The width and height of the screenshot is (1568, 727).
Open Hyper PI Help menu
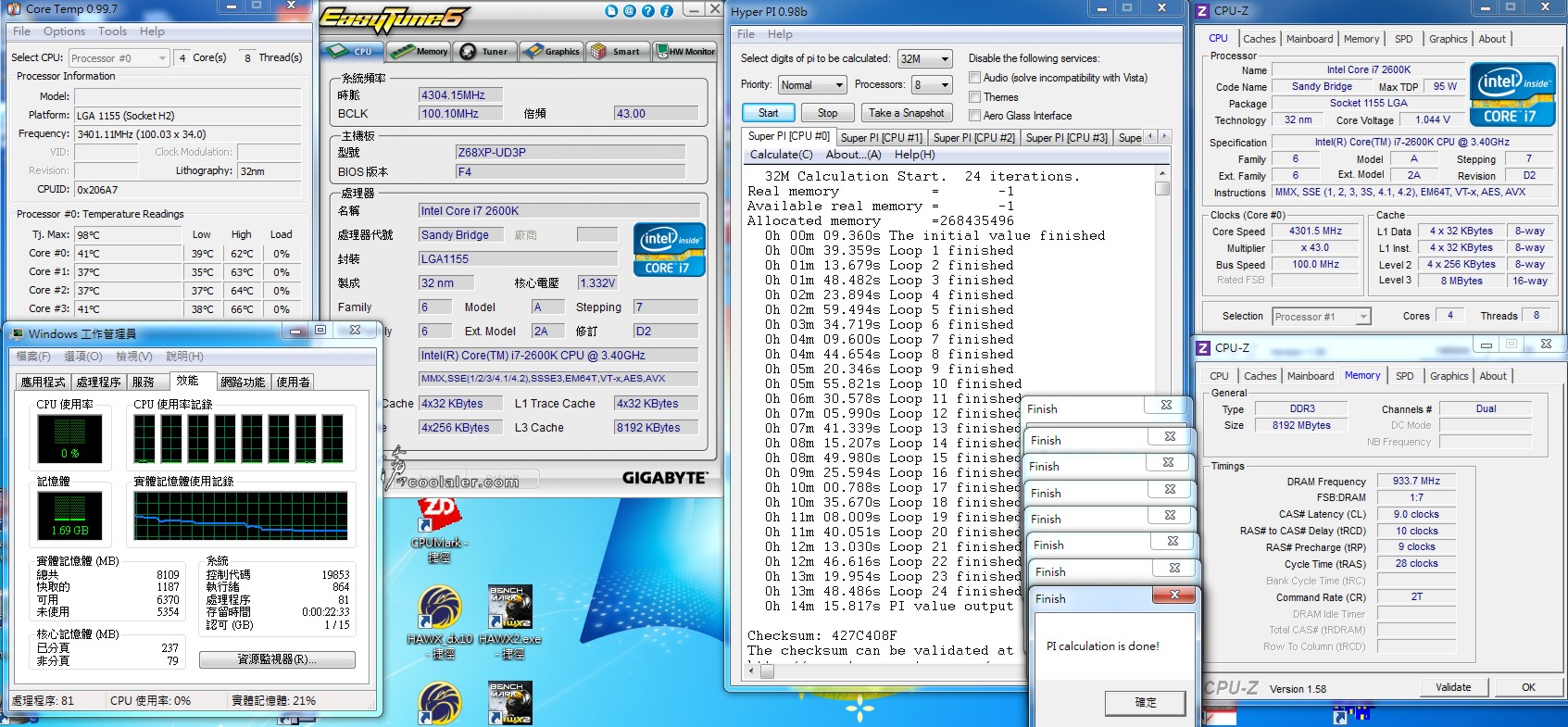(780, 34)
